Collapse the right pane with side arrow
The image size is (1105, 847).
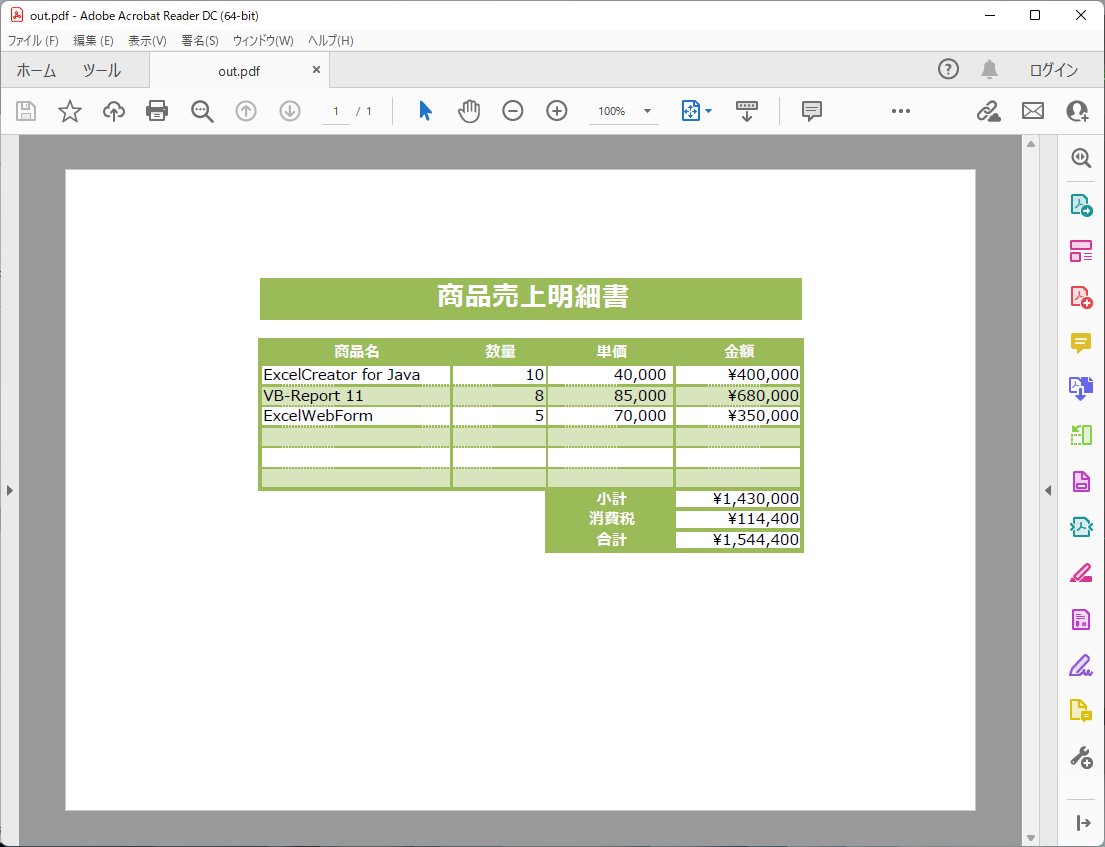(1048, 490)
